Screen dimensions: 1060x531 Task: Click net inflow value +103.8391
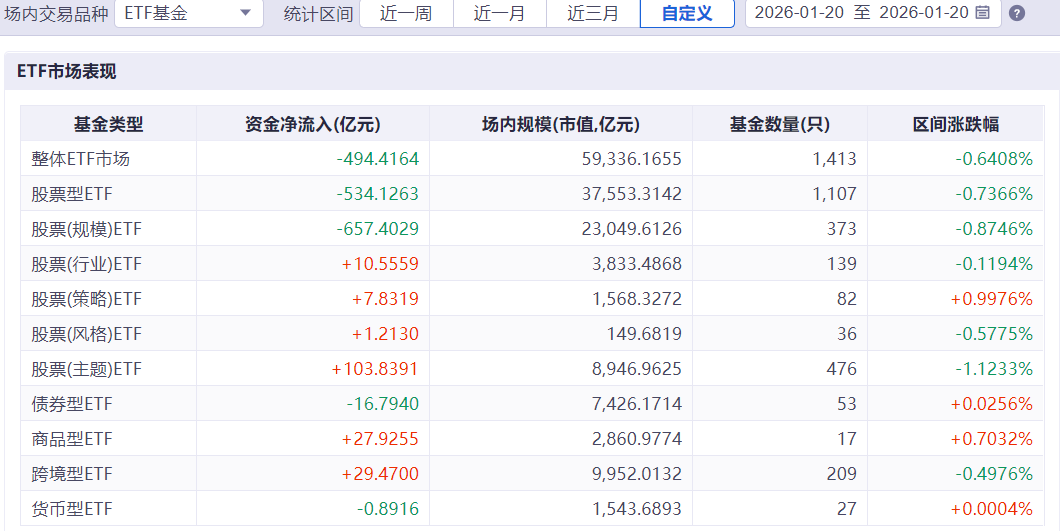point(375,369)
